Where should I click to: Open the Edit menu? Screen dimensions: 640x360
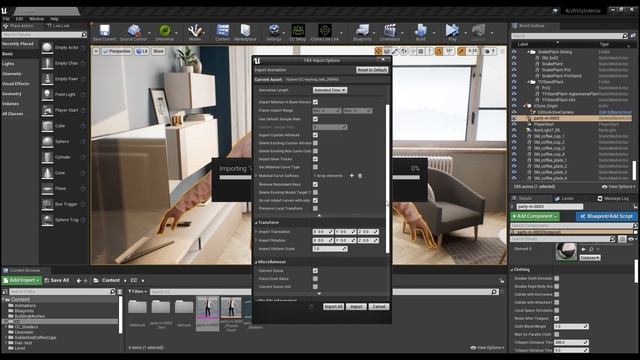[x=19, y=19]
